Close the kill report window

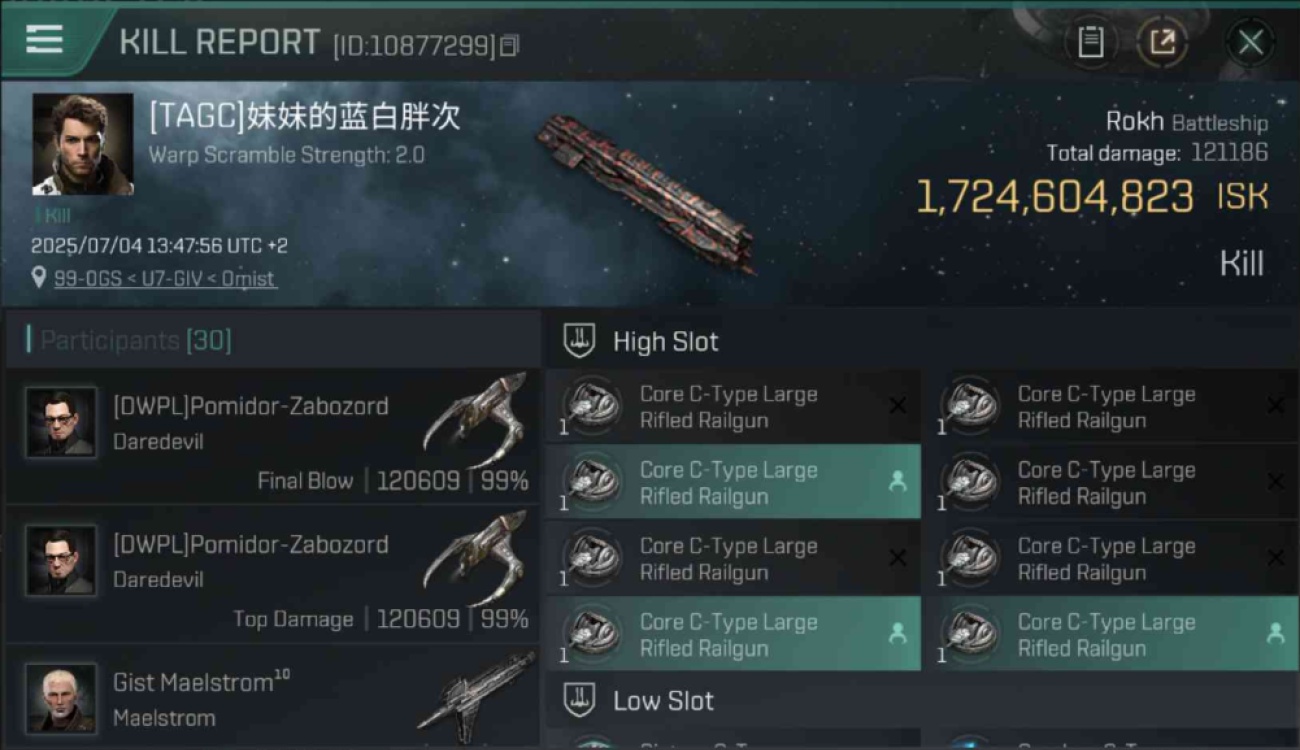pos(1250,42)
